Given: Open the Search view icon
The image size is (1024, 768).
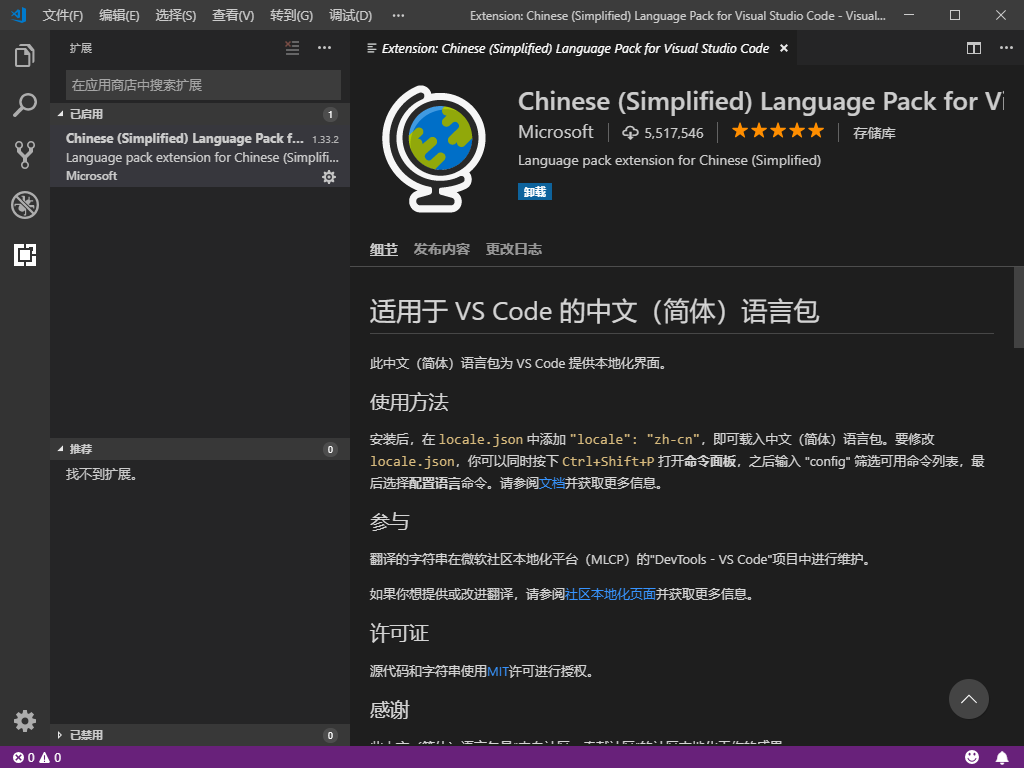Looking at the screenshot, I should pyautogui.click(x=25, y=105).
